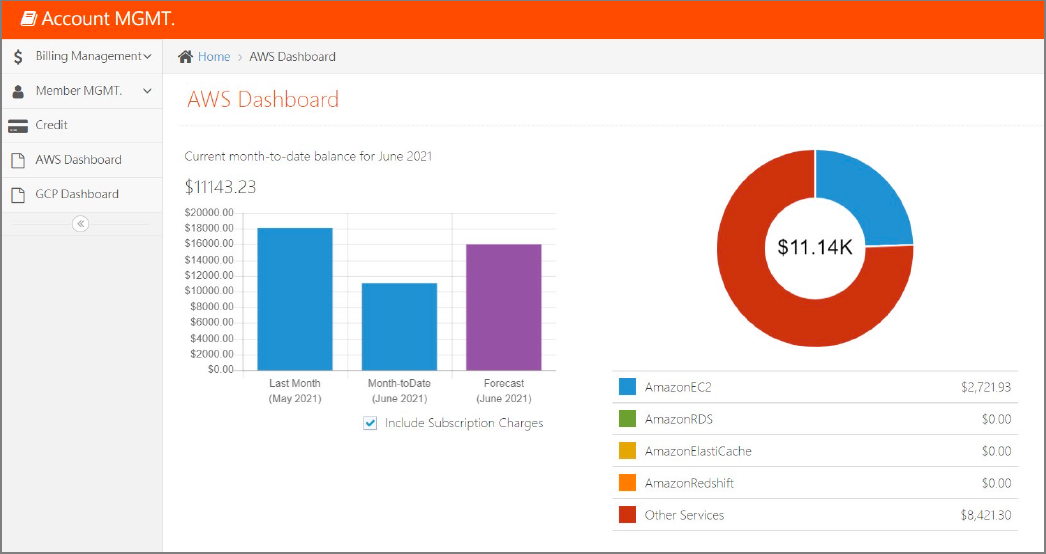Click the book icon beside Account MGMT.
This screenshot has height=554, width=1046.
point(28,19)
